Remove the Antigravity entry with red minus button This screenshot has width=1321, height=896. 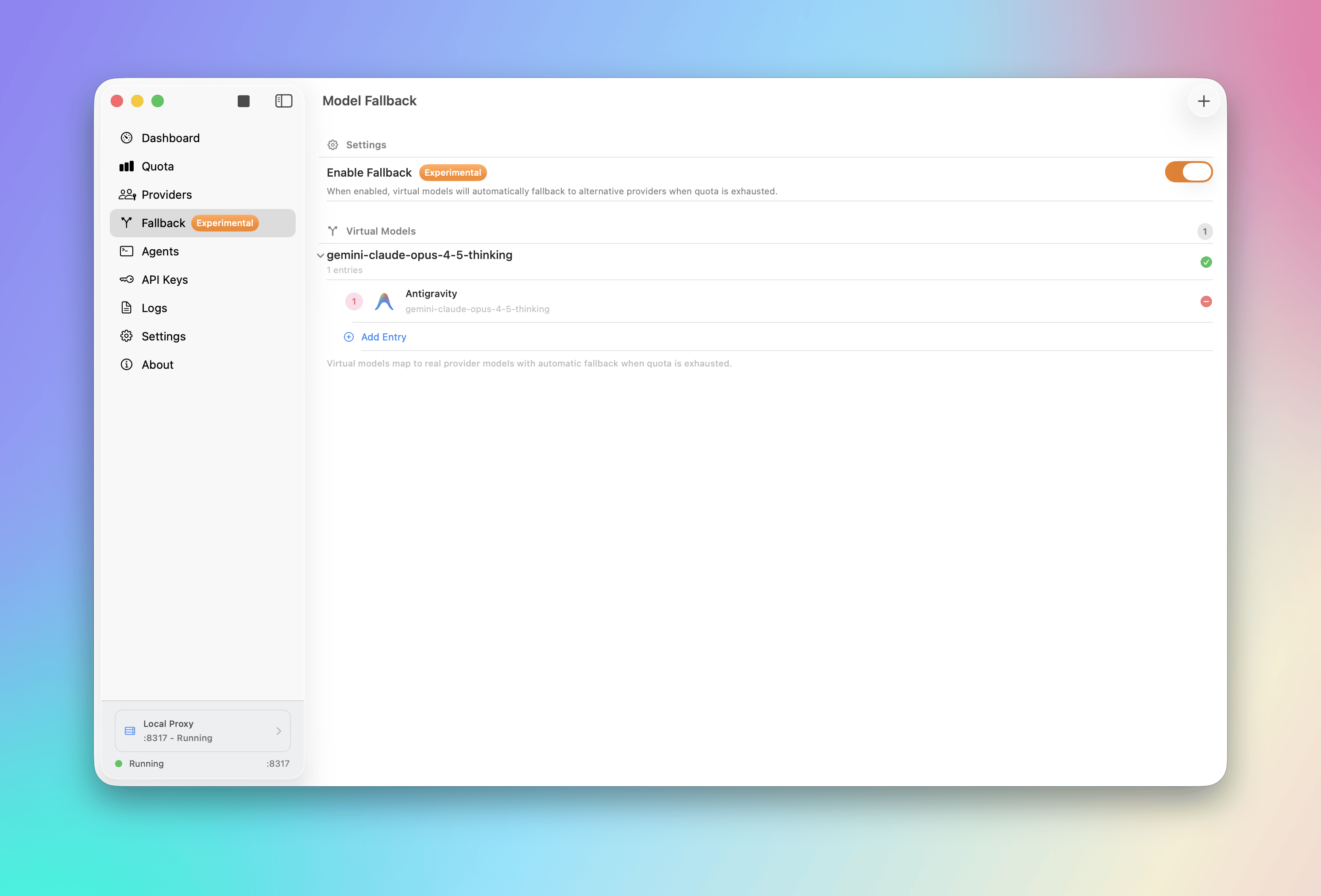coord(1206,301)
